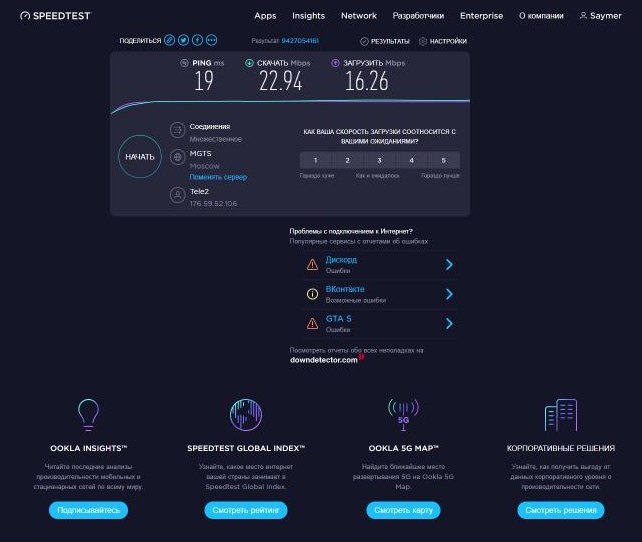Click the download speed value 22.94
This screenshot has height=542, width=642.
pyautogui.click(x=281, y=81)
